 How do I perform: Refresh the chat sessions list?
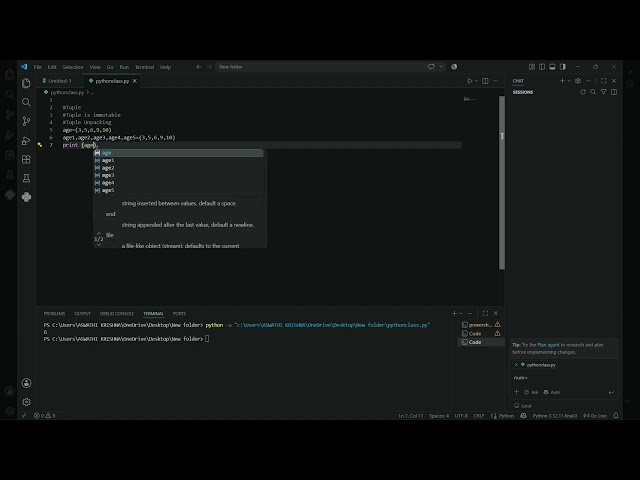(583, 92)
